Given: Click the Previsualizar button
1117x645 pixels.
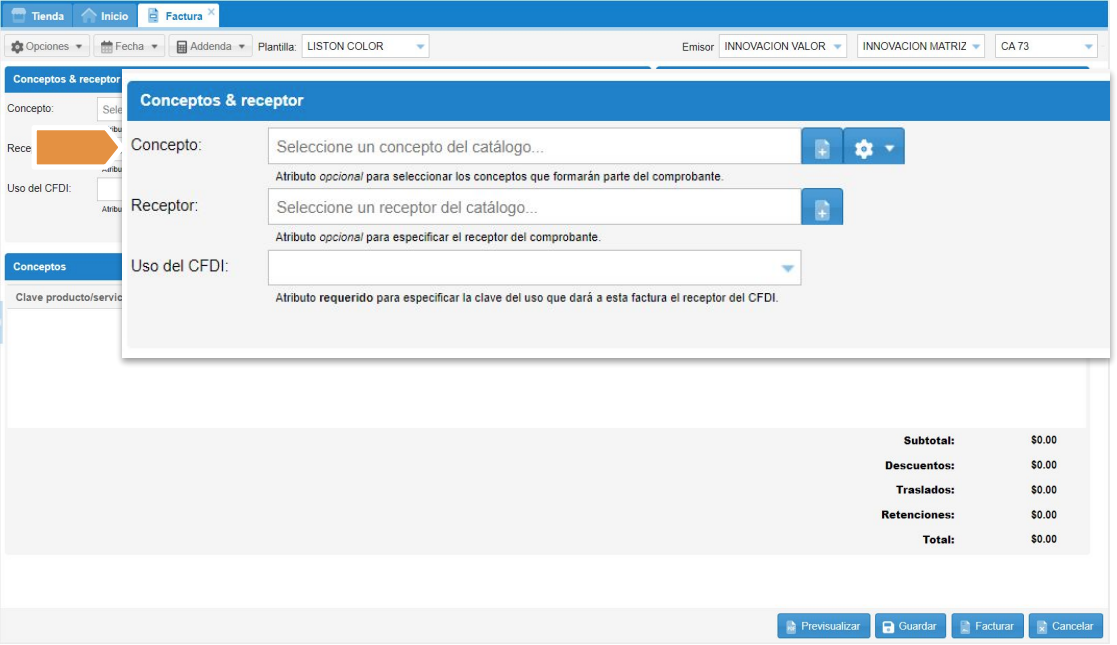Looking at the screenshot, I should [x=823, y=626].
